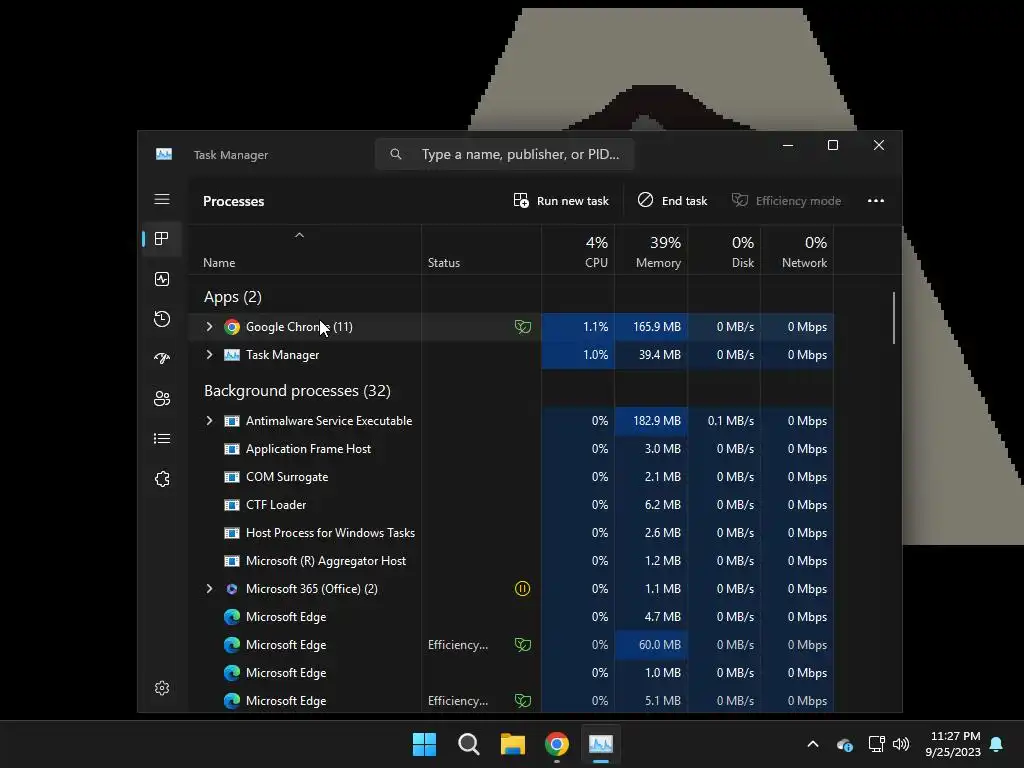
Task: Switch to Google Chrome from the taskbar
Action: (x=556, y=744)
